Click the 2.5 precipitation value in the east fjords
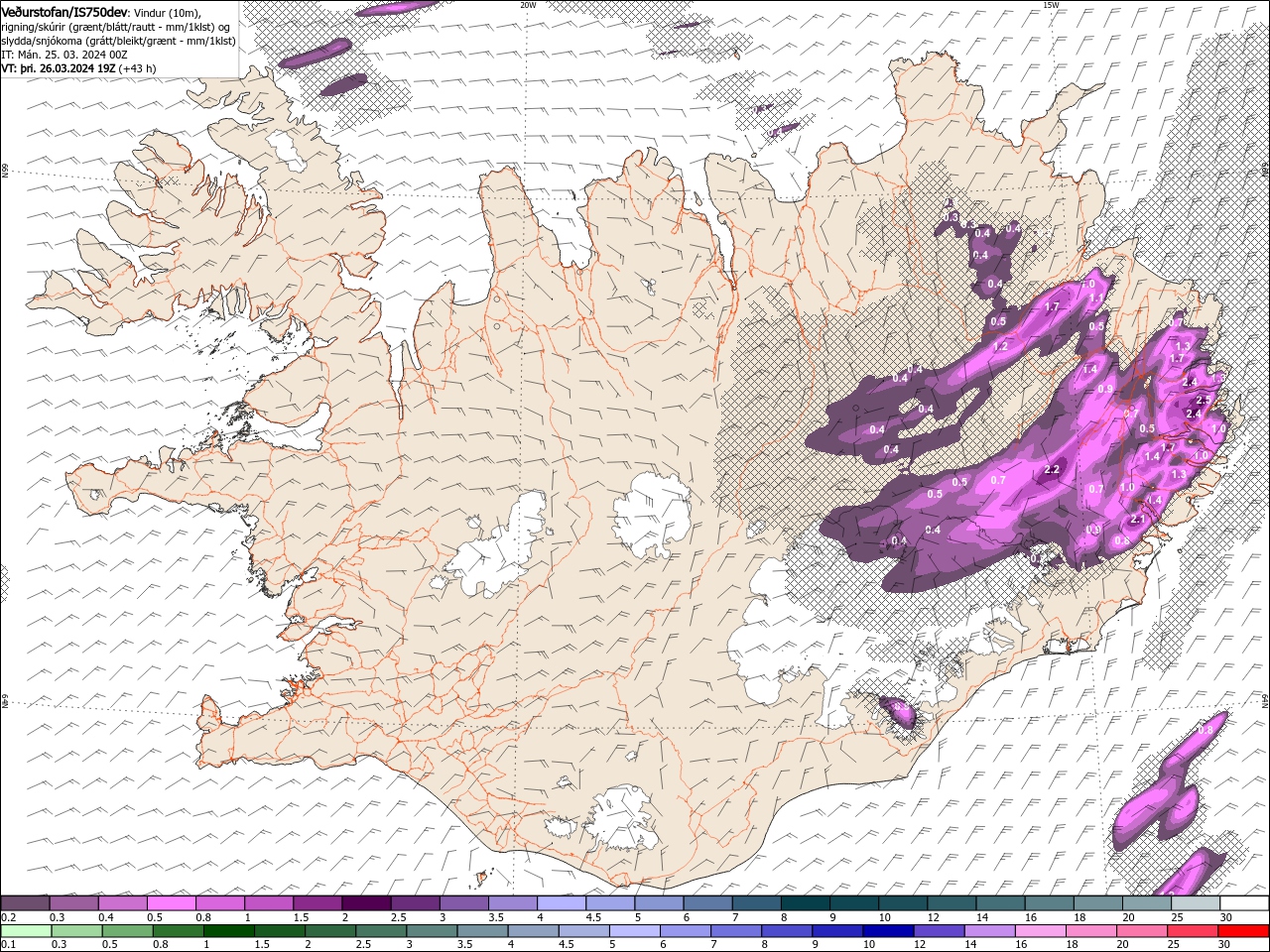 click(1204, 400)
